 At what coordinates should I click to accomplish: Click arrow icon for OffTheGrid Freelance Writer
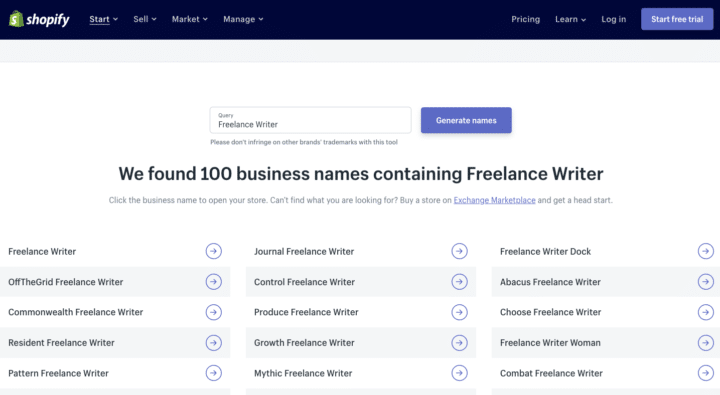[214, 282]
